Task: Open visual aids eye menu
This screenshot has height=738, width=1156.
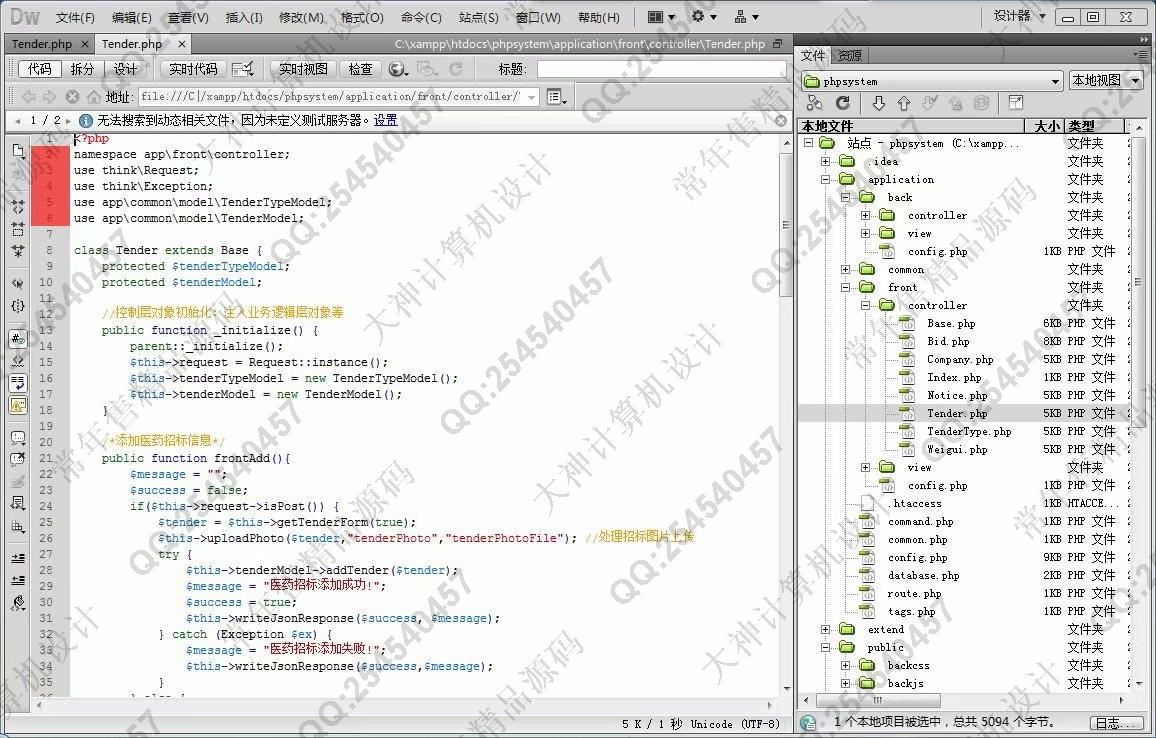Action: click(x=428, y=69)
